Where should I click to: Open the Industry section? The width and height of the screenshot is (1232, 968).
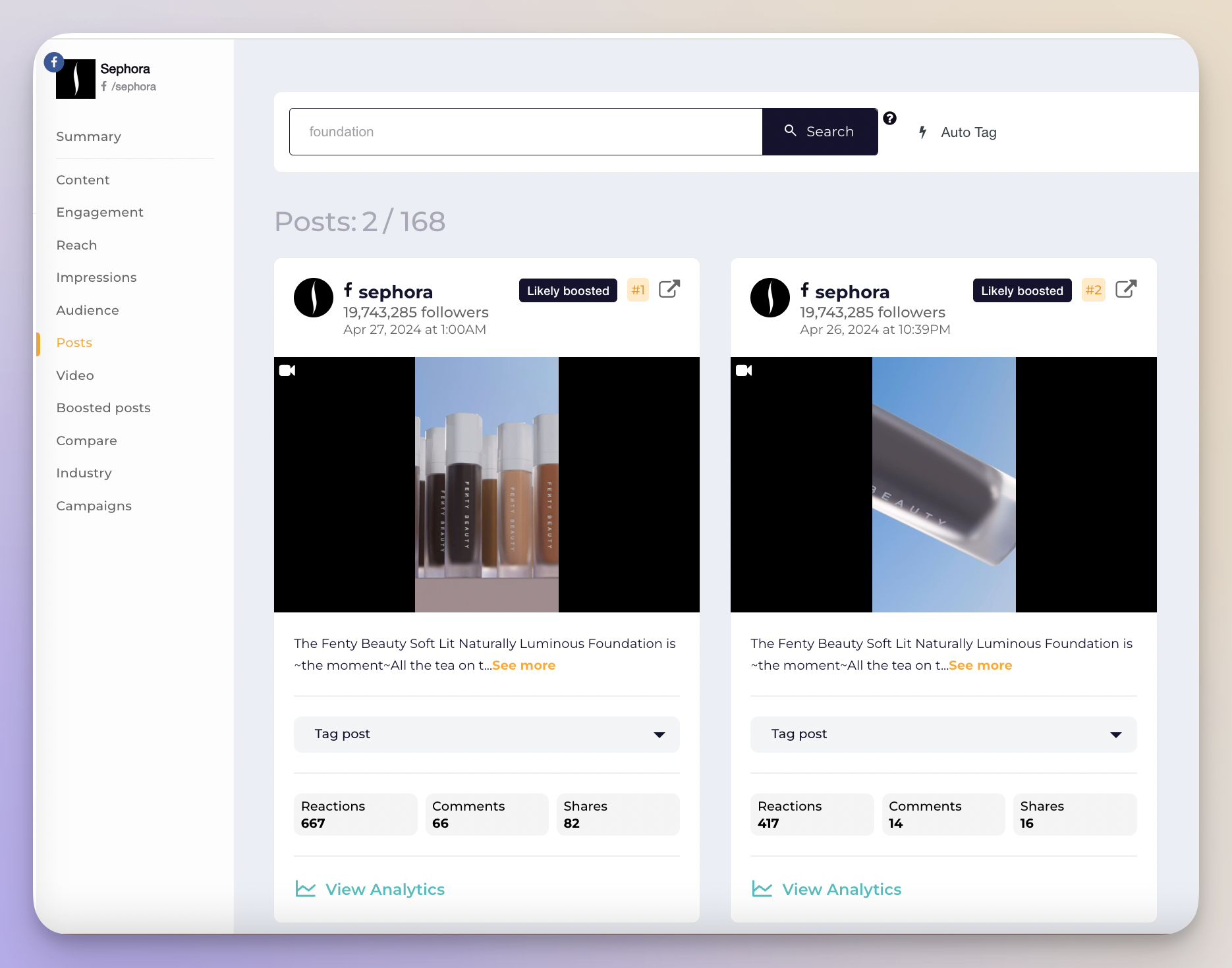[84, 473]
